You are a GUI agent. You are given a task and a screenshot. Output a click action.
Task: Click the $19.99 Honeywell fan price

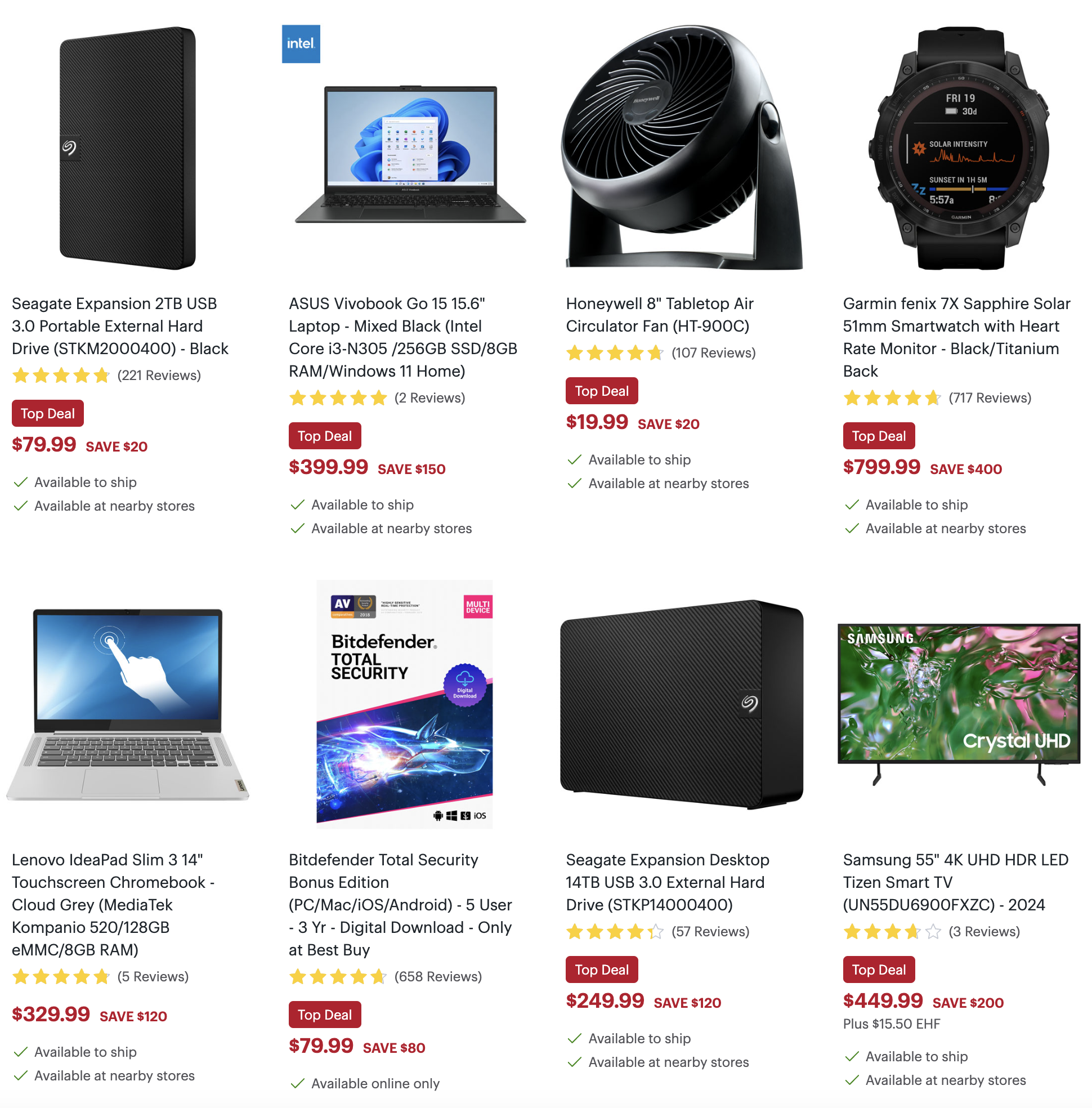(x=597, y=422)
